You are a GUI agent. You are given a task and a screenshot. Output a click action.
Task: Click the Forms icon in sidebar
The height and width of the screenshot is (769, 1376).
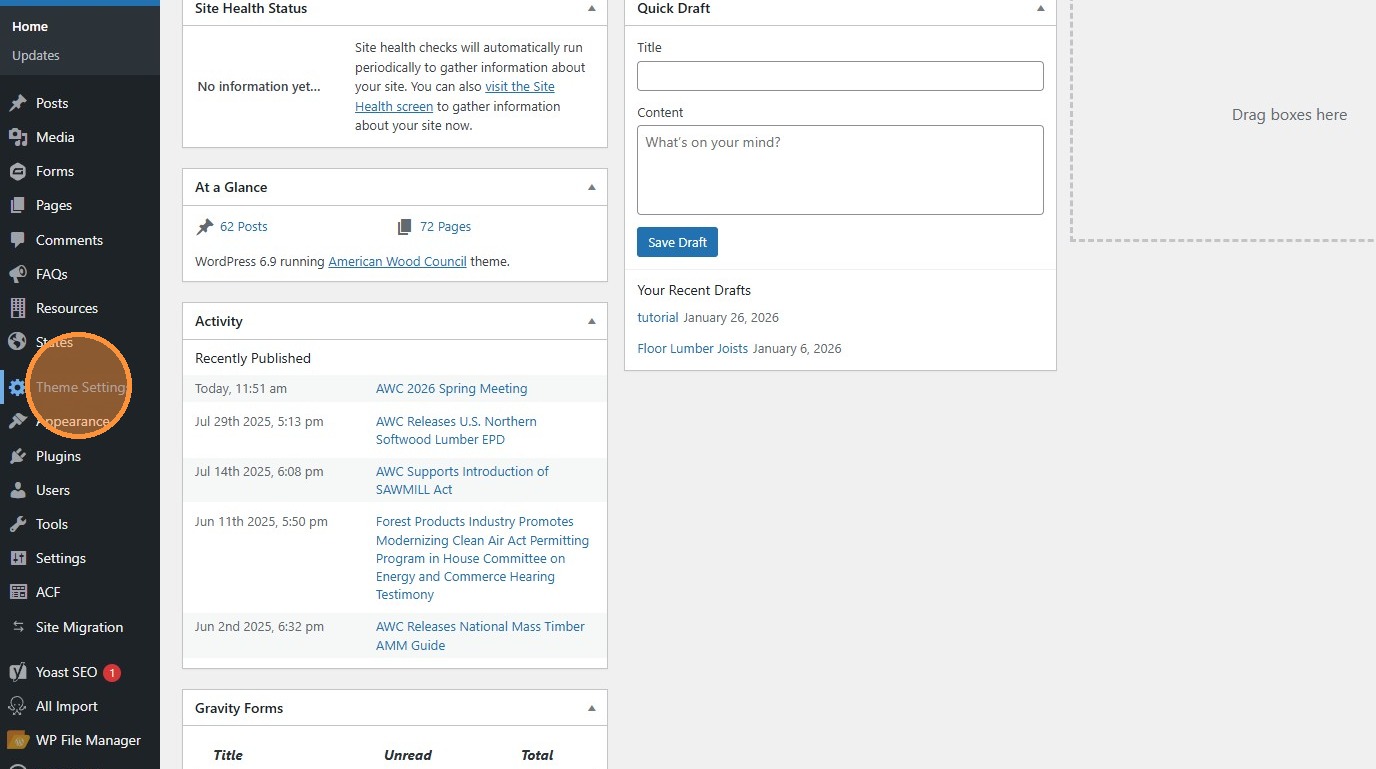[17, 171]
